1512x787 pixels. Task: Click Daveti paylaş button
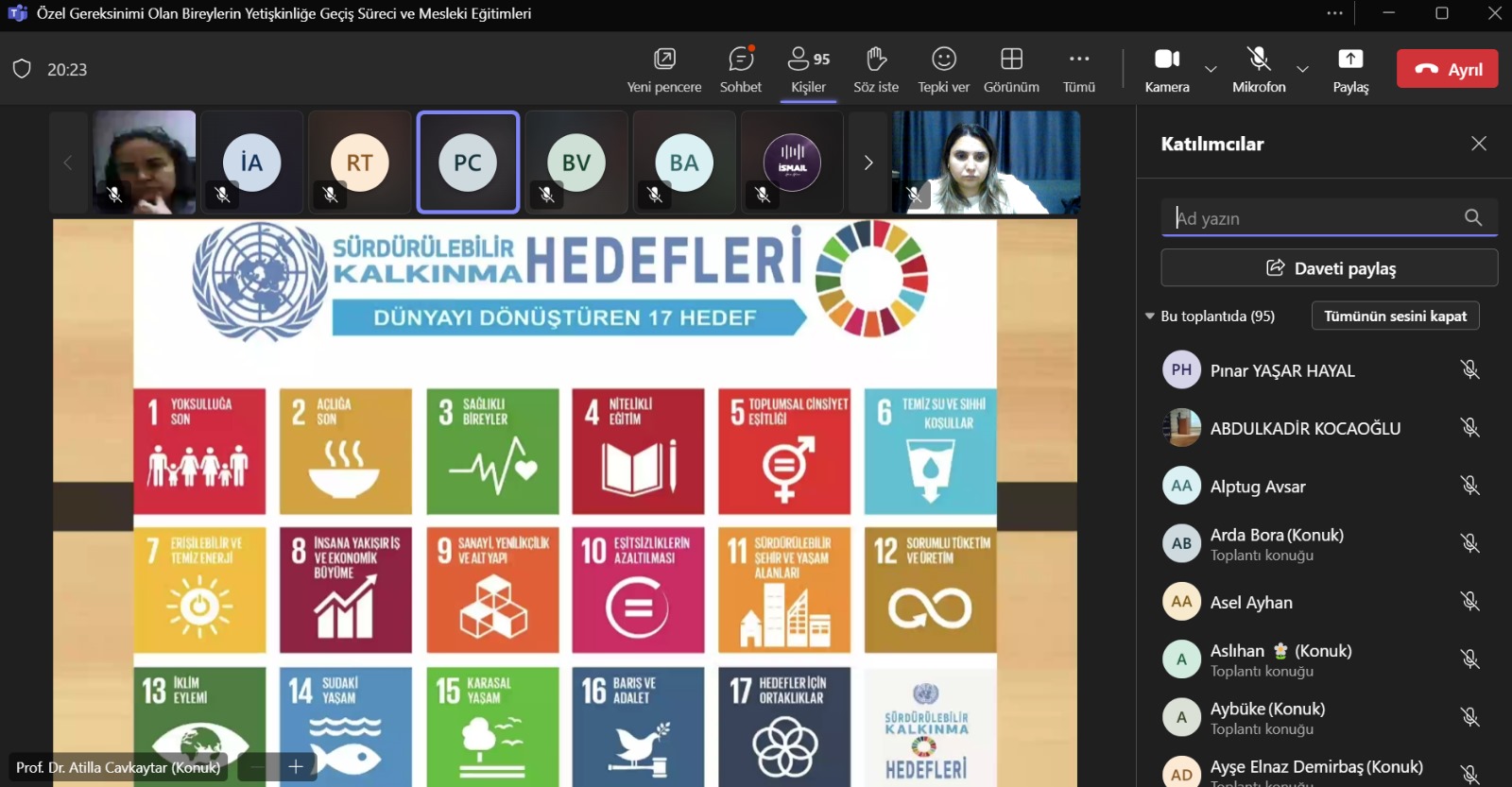click(x=1330, y=268)
